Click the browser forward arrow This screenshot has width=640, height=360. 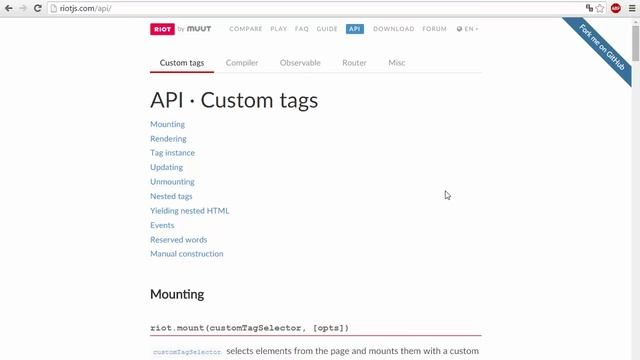click(x=23, y=8)
